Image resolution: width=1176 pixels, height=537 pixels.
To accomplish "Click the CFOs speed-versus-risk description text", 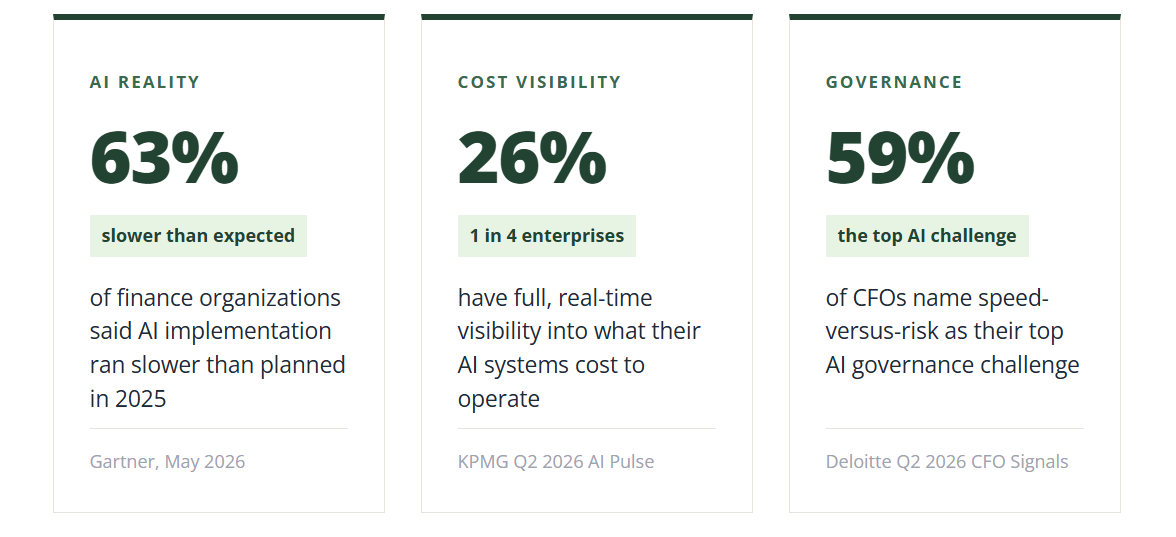I will [x=952, y=331].
